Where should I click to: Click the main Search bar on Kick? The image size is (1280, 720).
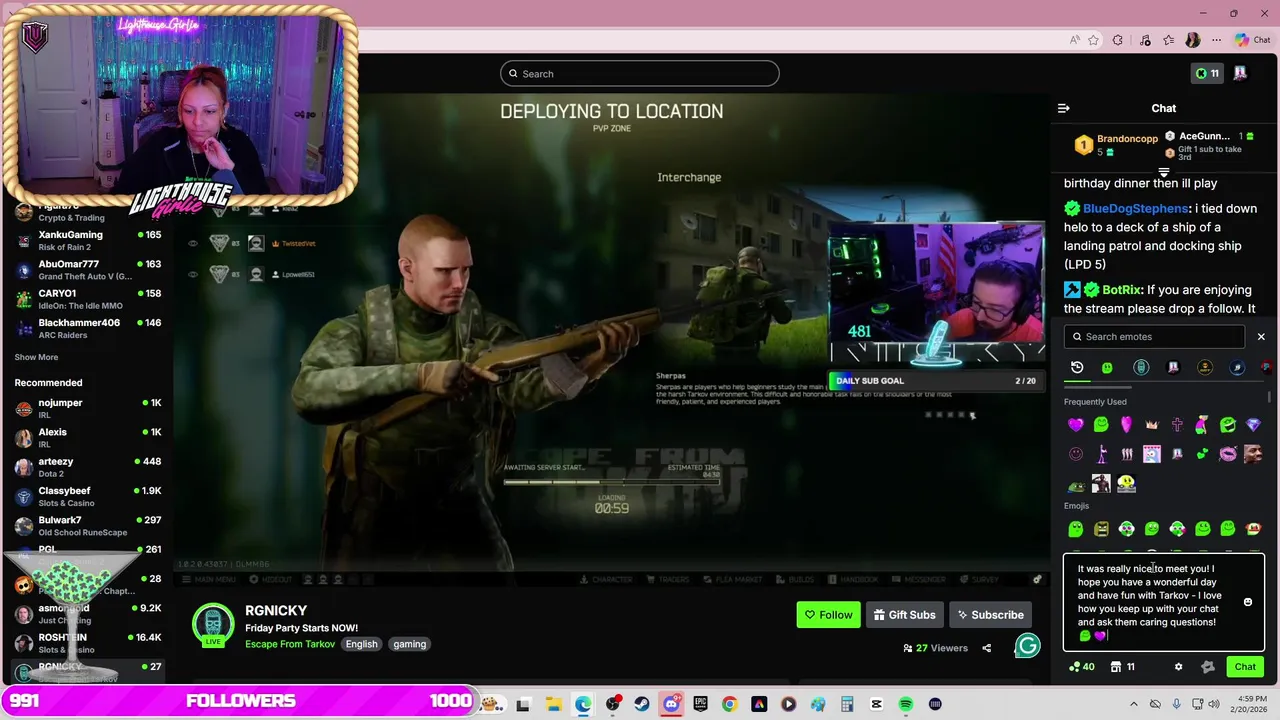(x=640, y=74)
